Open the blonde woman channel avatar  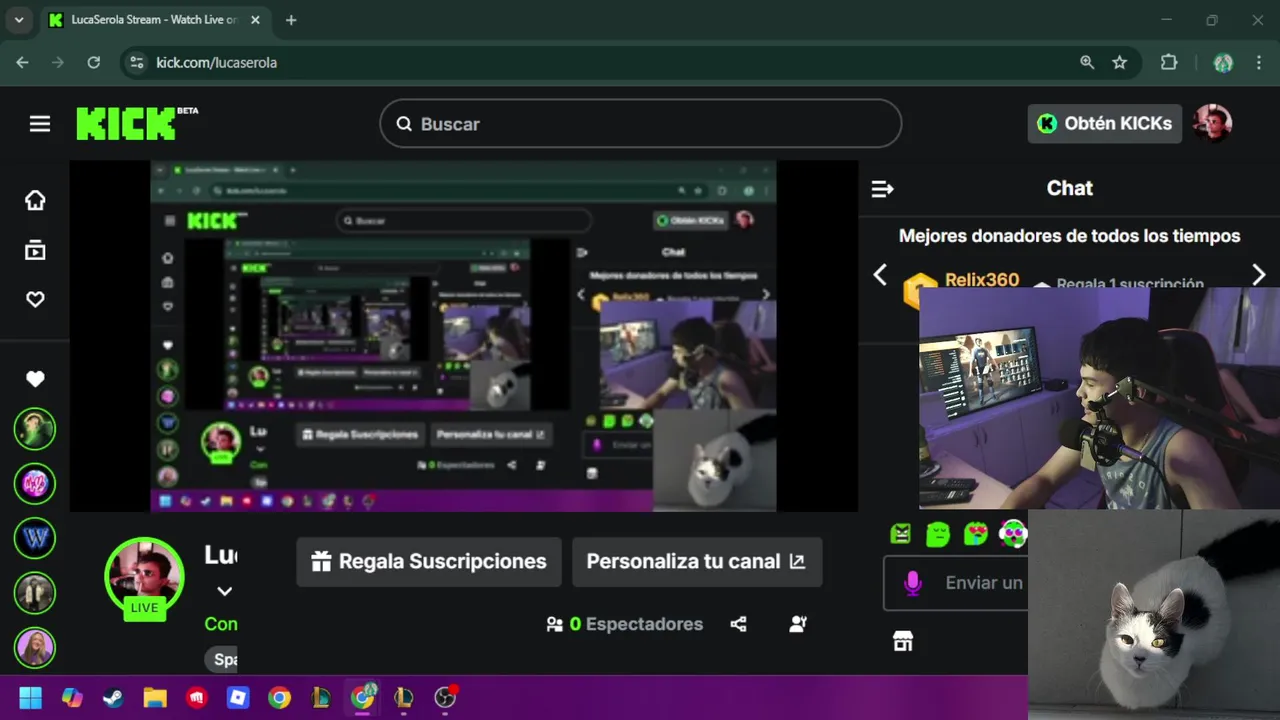pyautogui.click(x=35, y=647)
